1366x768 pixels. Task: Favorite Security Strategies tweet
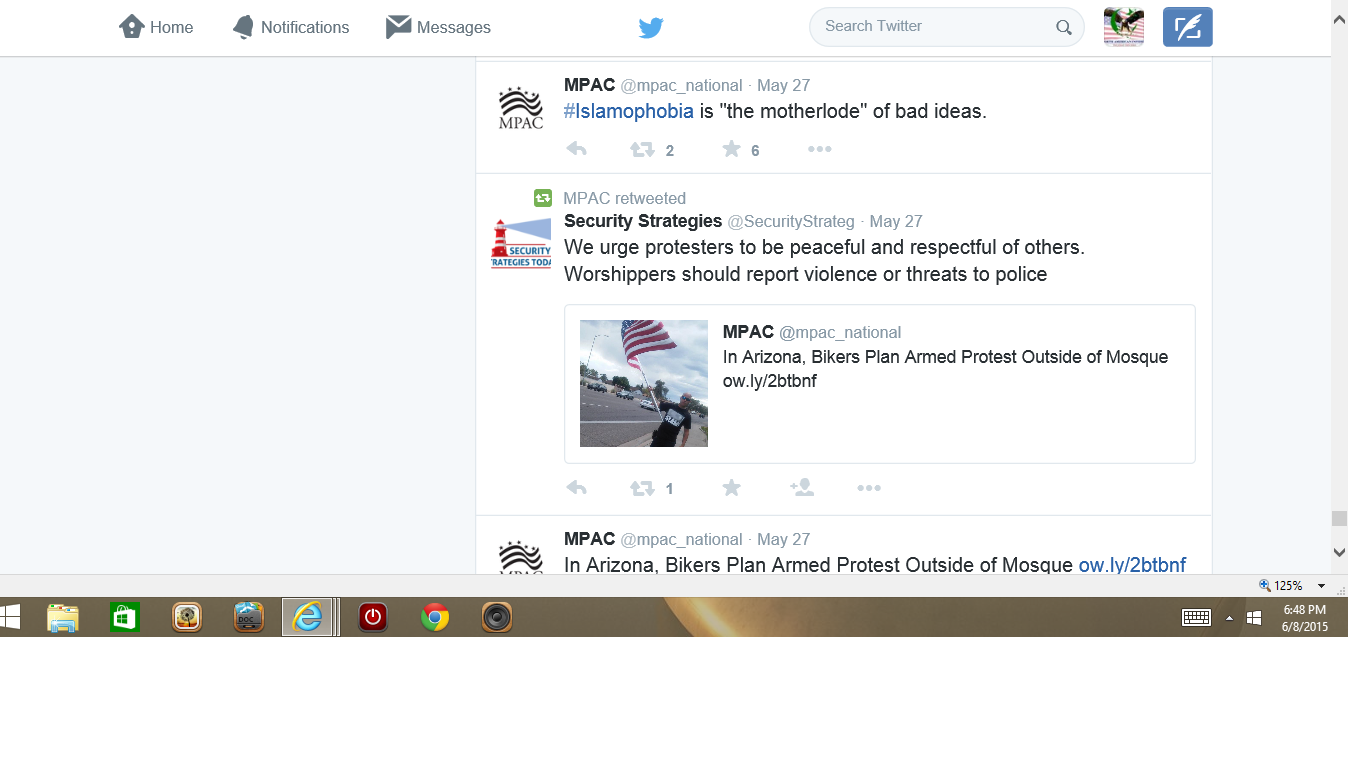coord(732,487)
